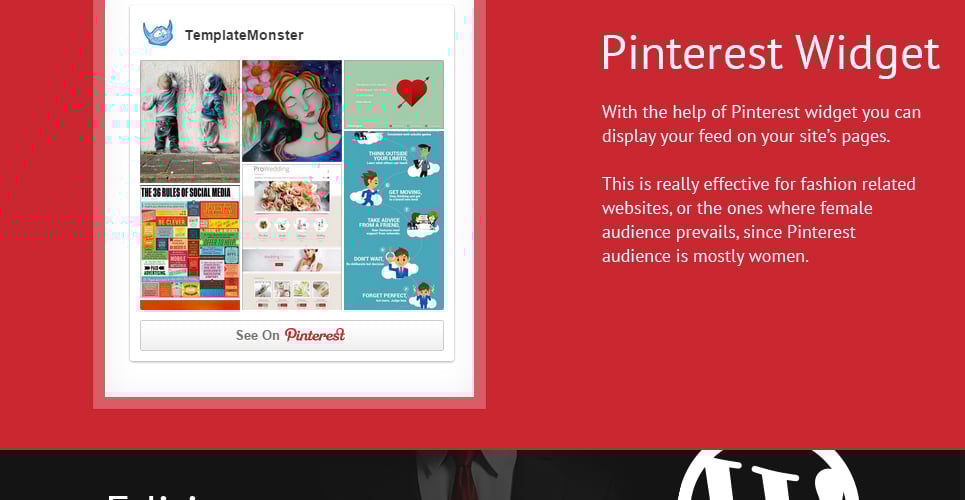
Task: Open the ProWedding template pin
Action: click(x=292, y=237)
